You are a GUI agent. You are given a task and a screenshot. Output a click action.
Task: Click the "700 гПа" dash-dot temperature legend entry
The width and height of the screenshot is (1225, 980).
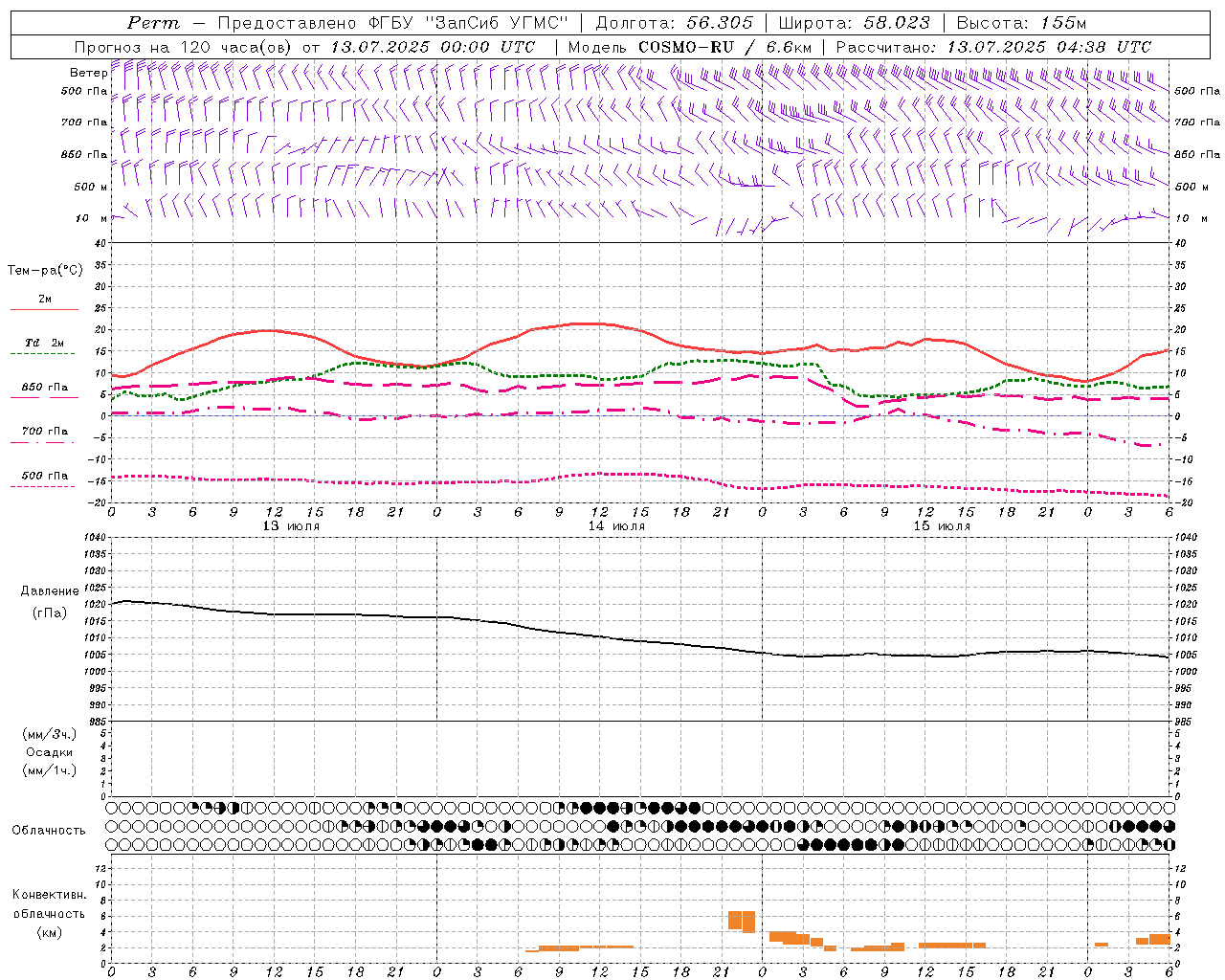tap(45, 432)
